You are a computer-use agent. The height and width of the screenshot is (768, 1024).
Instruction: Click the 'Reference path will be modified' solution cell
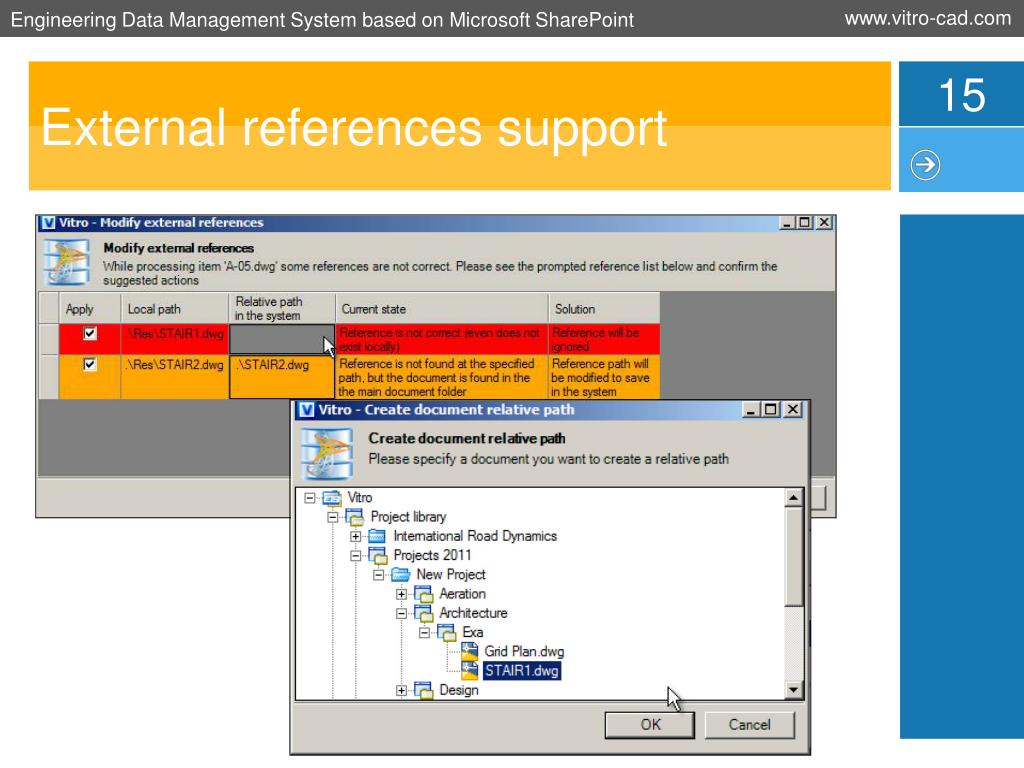coord(604,377)
